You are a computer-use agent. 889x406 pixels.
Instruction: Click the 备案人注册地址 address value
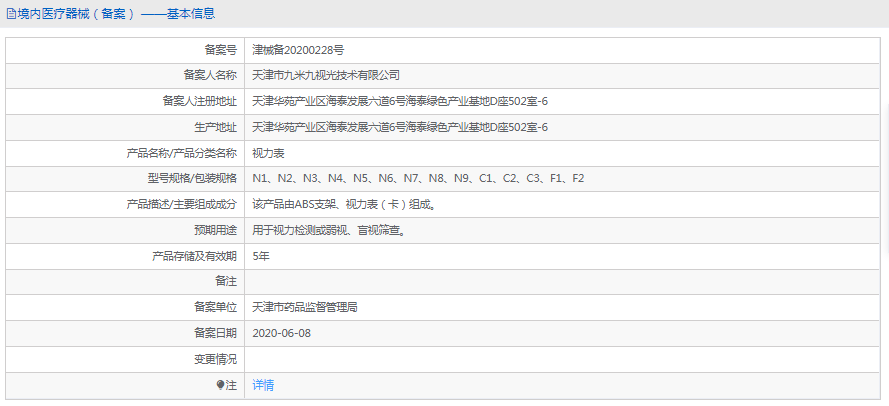click(x=400, y=102)
